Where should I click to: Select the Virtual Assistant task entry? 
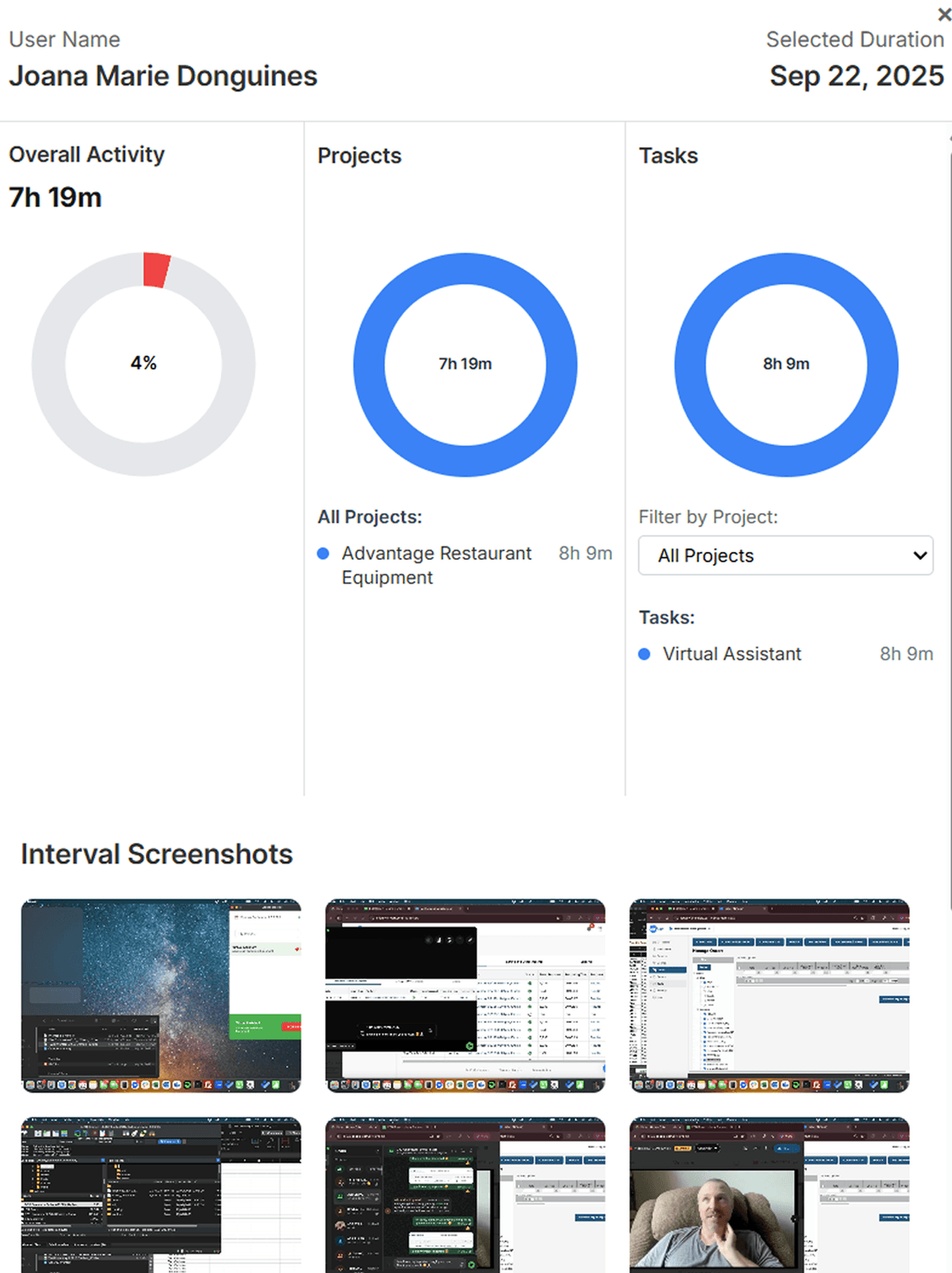[732, 654]
